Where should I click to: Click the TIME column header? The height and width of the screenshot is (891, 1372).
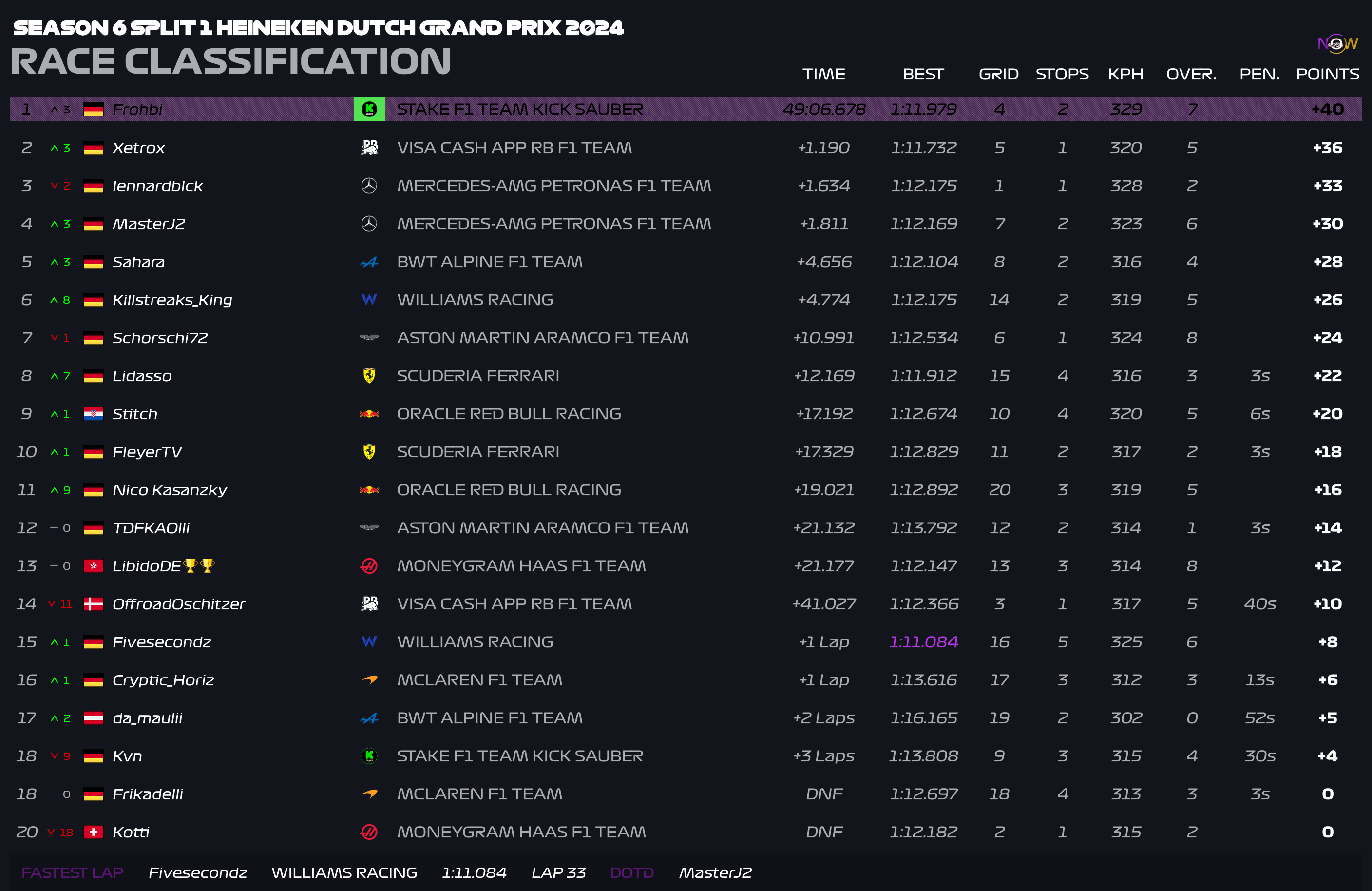pyautogui.click(x=824, y=75)
